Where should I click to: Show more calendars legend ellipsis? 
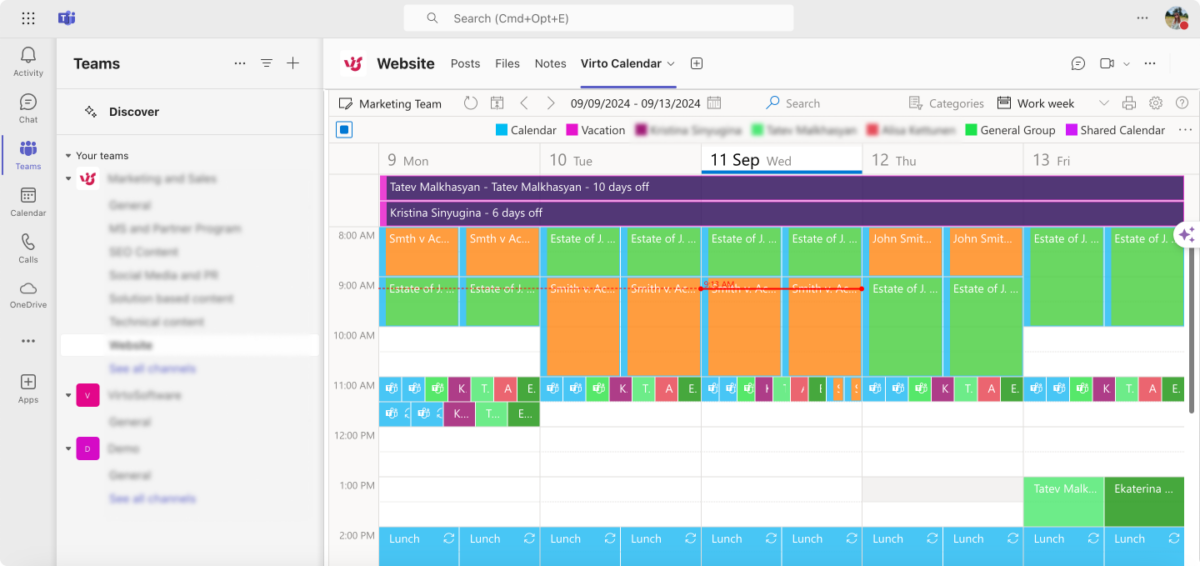click(x=1185, y=130)
